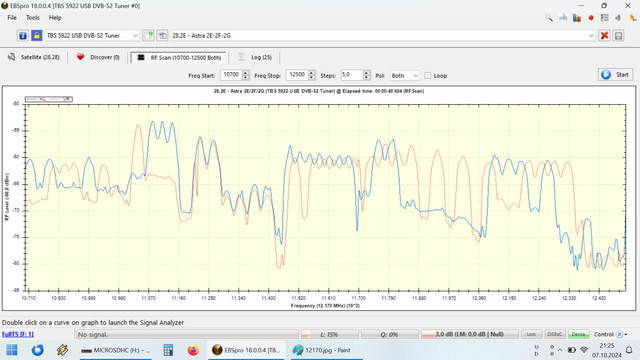640x360 pixels.
Task: Adjust Freq Start stepper arrows
Action: (245, 75)
